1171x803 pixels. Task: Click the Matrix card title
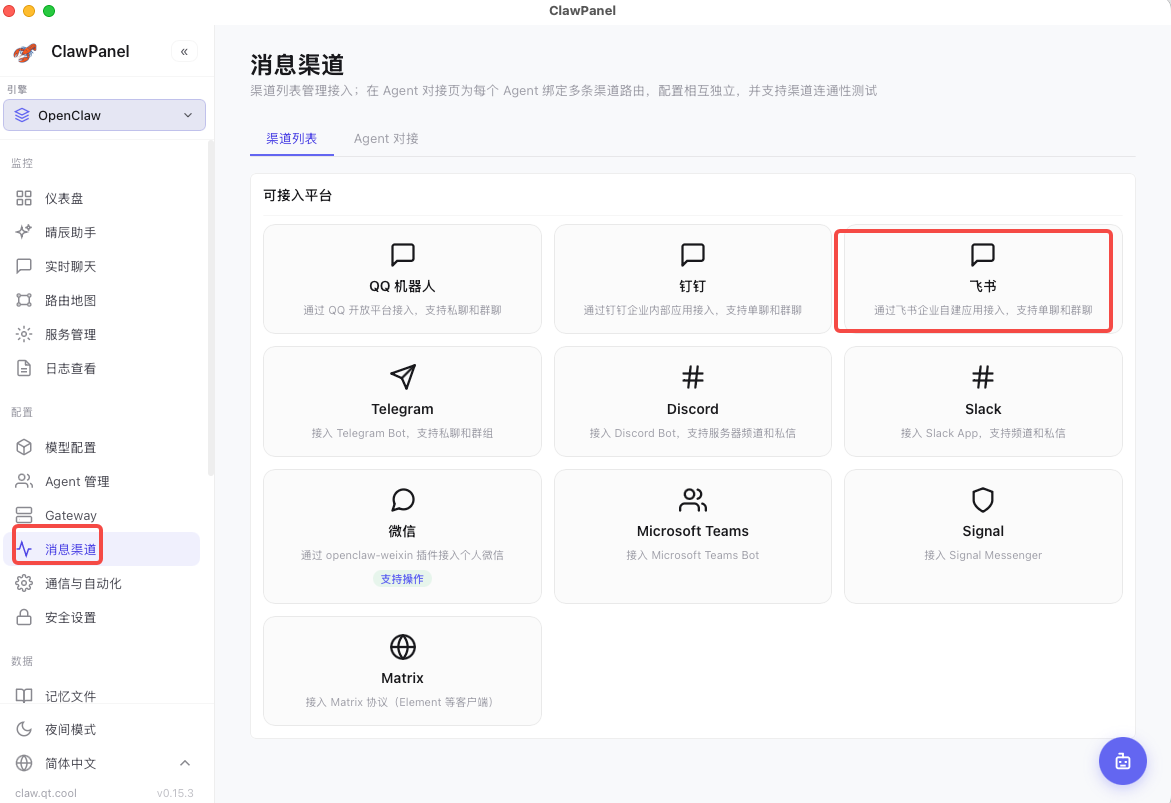(402, 678)
